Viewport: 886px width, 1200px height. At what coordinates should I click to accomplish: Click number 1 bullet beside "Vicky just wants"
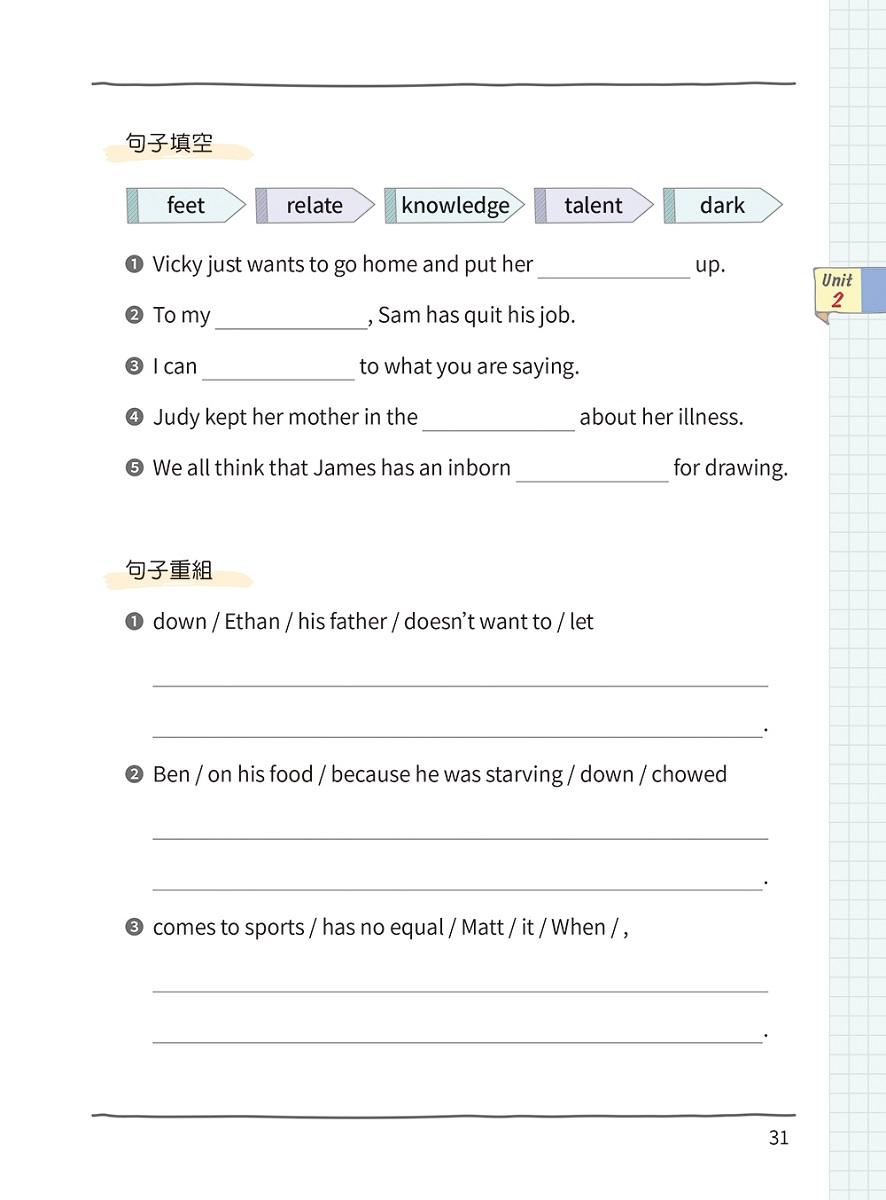click(134, 265)
